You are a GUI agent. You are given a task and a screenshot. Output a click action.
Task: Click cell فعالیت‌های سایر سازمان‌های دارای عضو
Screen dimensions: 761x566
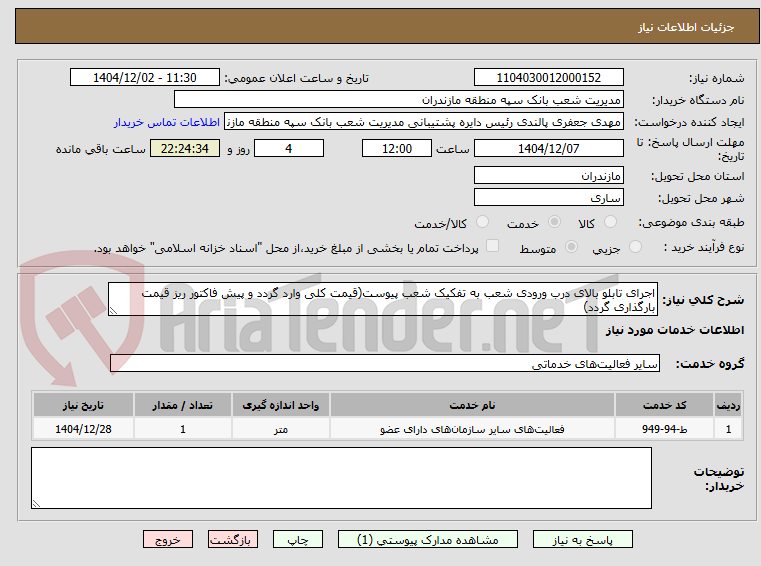tap(472, 429)
